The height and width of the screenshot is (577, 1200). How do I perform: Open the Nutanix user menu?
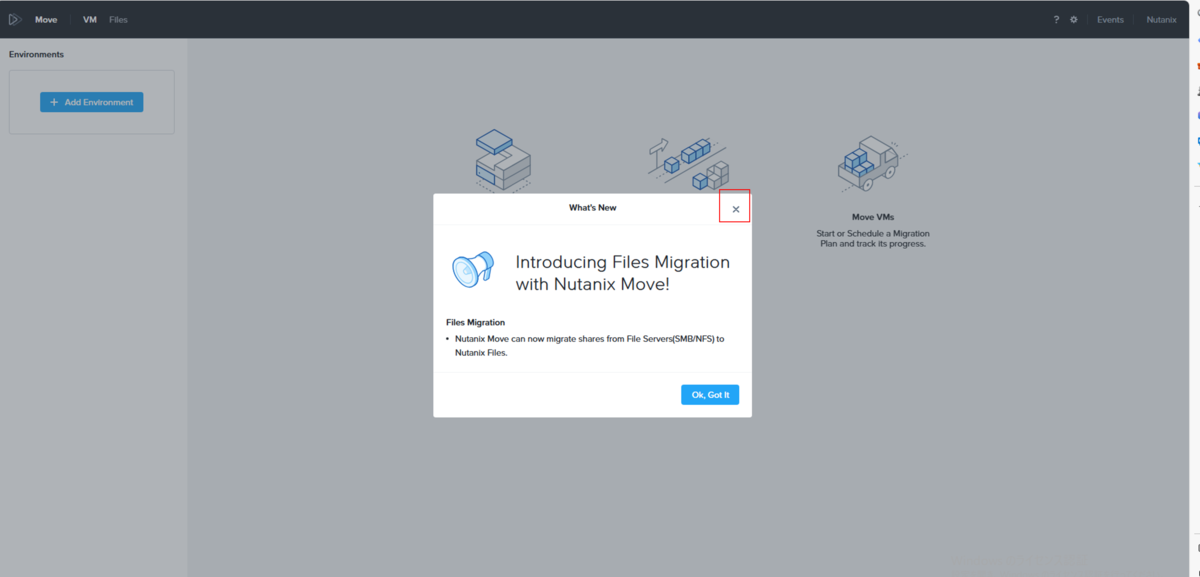(x=1161, y=20)
